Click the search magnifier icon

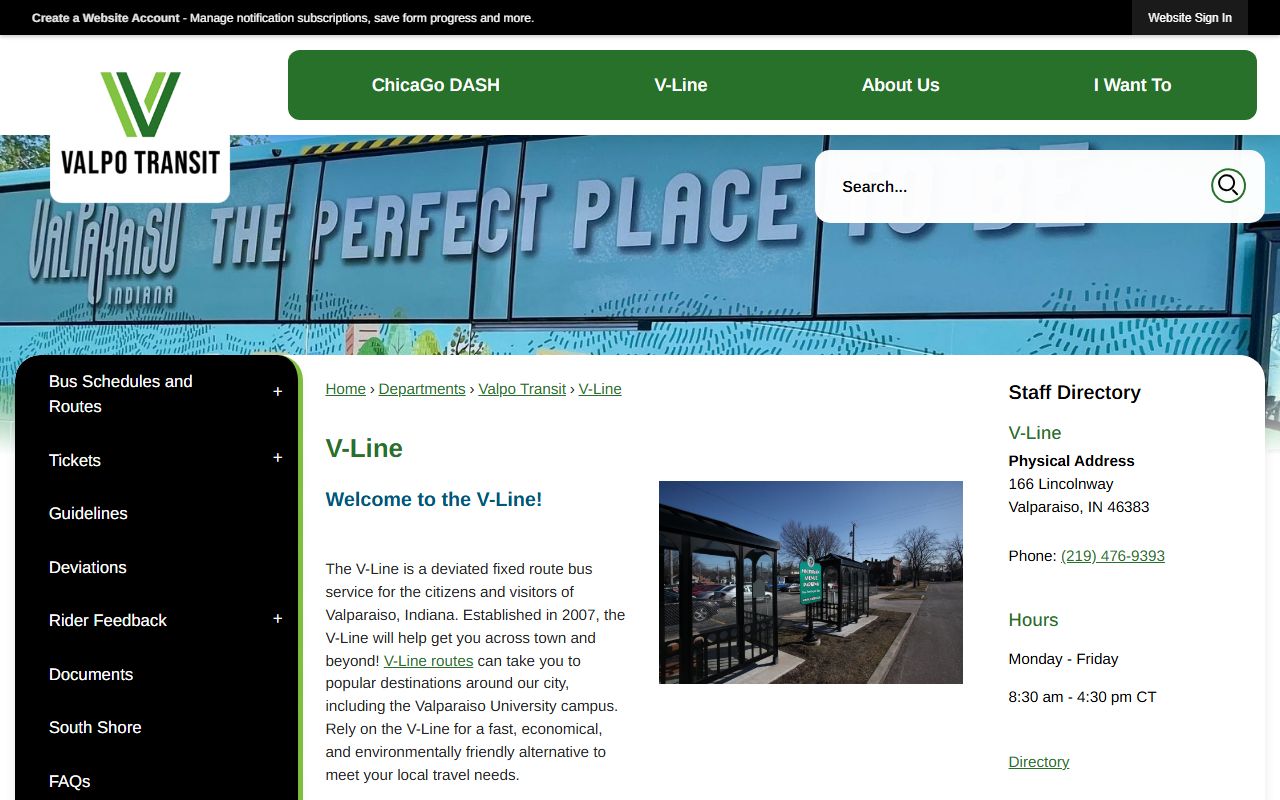click(x=1228, y=186)
